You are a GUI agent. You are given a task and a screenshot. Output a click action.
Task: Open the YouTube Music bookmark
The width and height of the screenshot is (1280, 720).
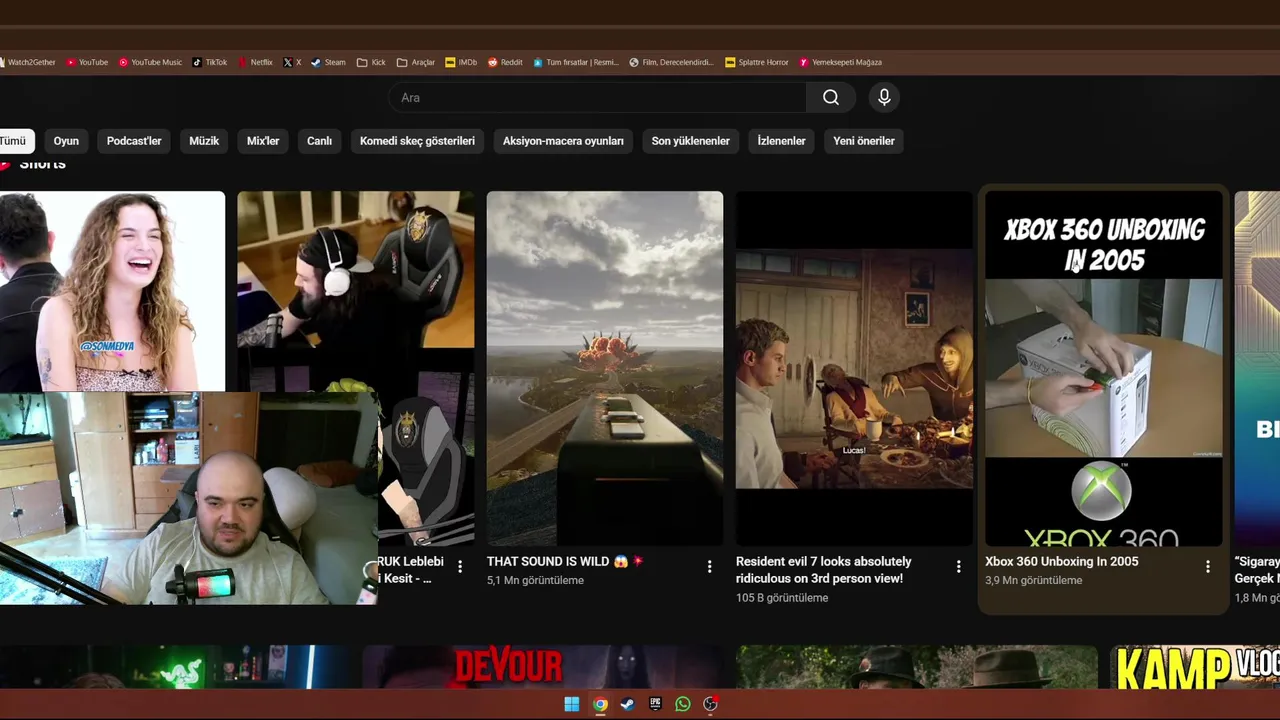pos(150,62)
